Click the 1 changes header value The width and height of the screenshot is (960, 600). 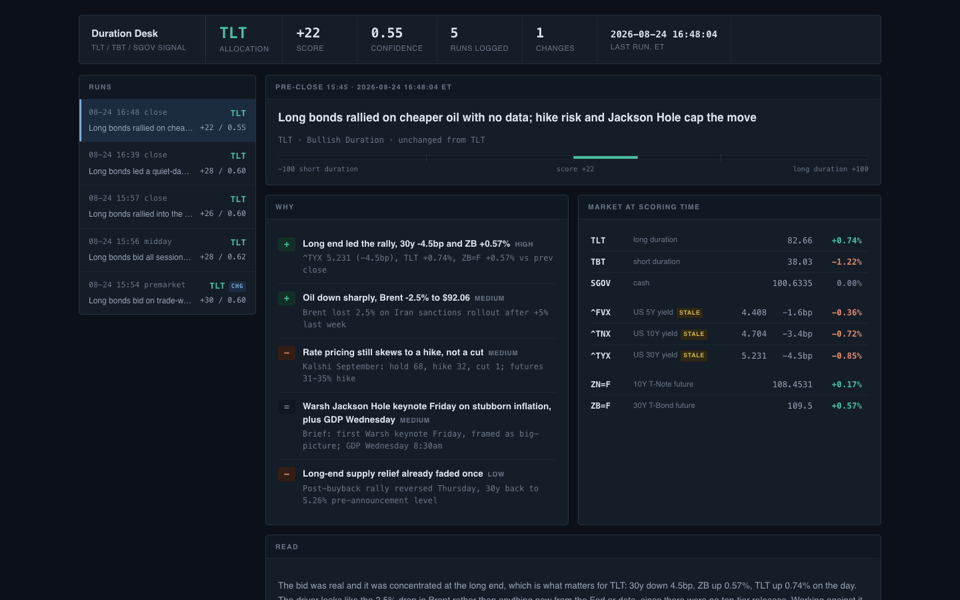click(x=540, y=33)
